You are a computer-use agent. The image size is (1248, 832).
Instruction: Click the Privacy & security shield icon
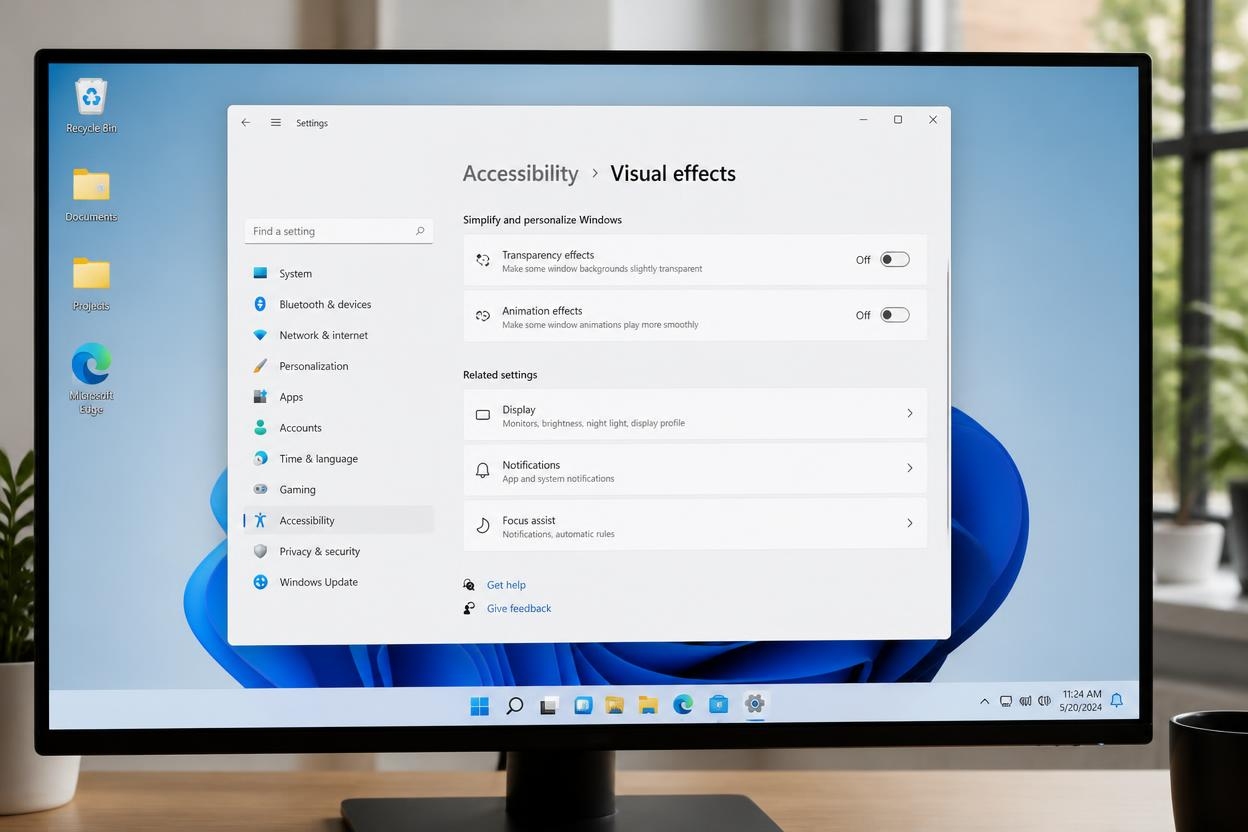click(260, 551)
